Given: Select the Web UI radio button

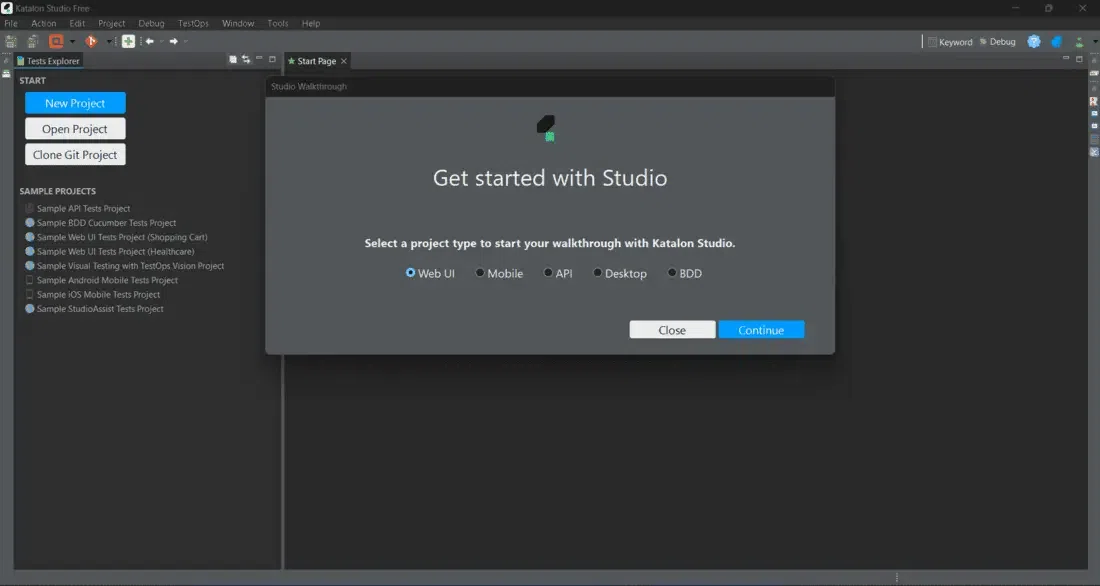Looking at the screenshot, I should point(410,273).
